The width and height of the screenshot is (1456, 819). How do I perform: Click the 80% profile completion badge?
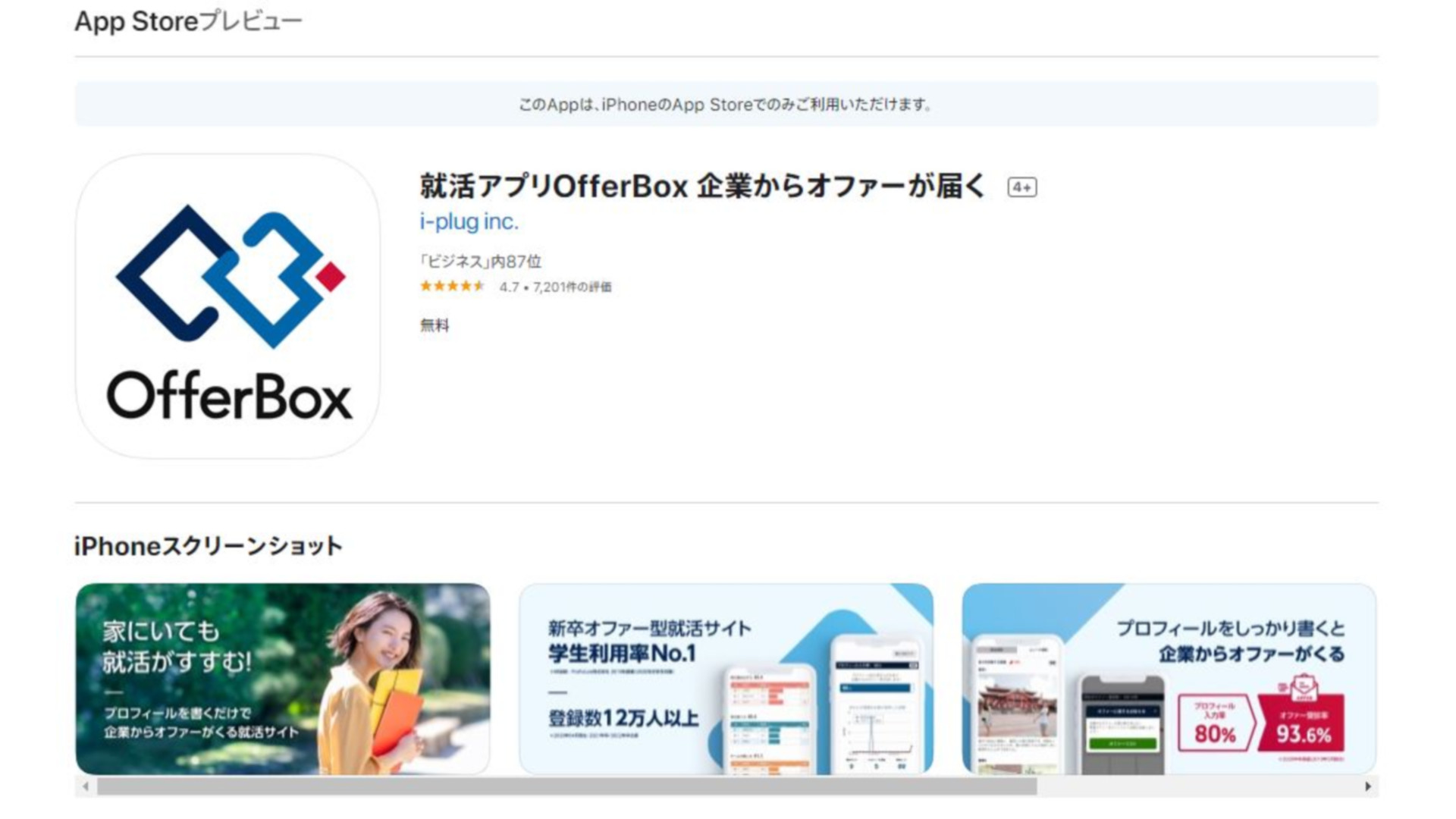(x=1214, y=723)
